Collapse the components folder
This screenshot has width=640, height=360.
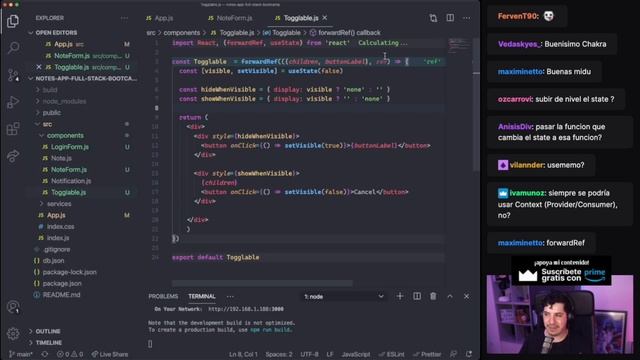(65, 136)
